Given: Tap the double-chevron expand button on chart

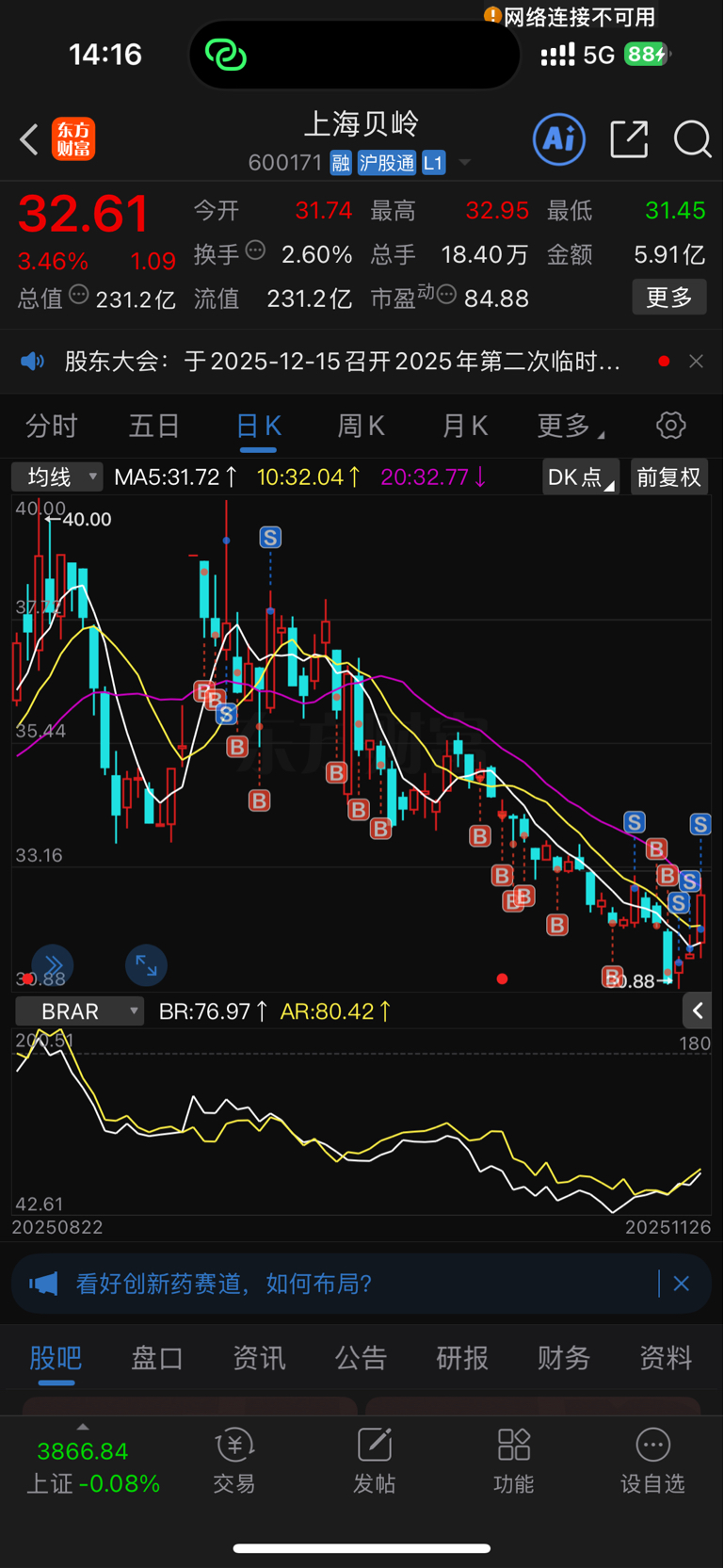Looking at the screenshot, I should (x=53, y=965).
